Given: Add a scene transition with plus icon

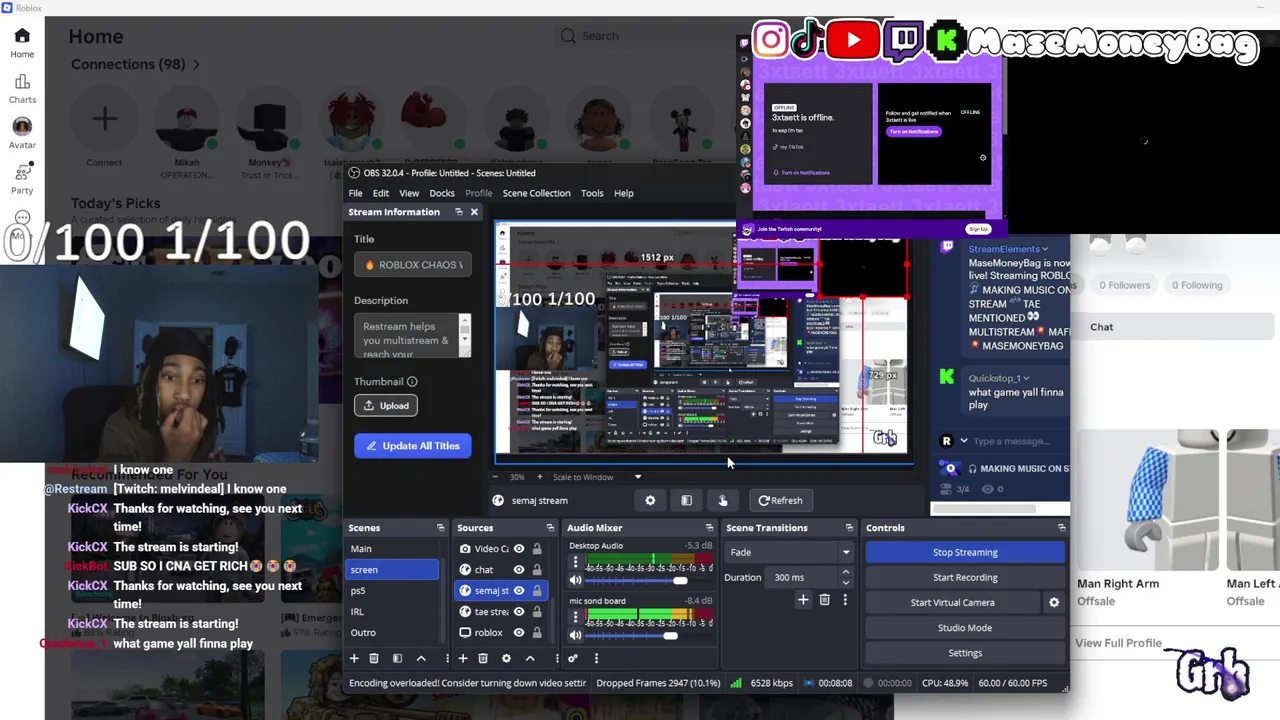Looking at the screenshot, I should [x=803, y=600].
